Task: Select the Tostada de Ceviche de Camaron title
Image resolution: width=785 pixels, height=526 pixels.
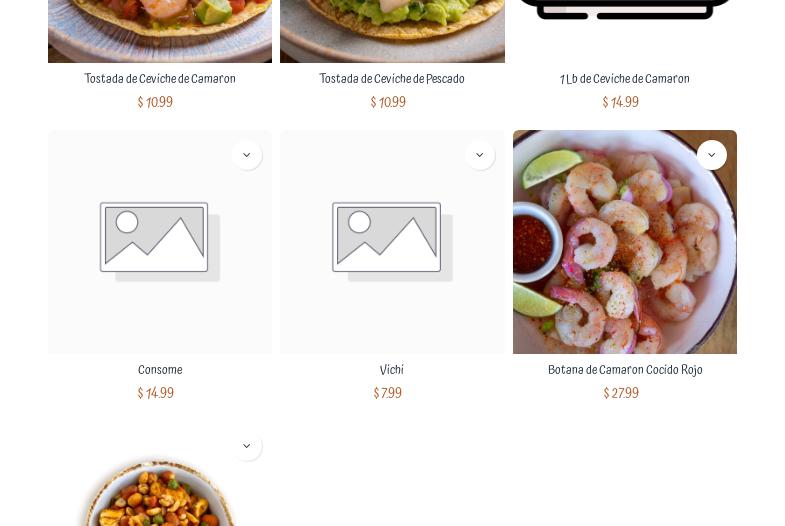Action: 160,79
